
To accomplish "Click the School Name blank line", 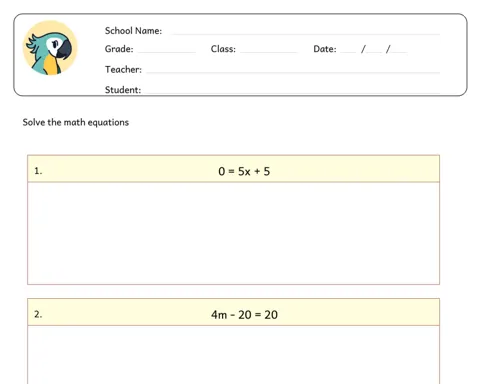I will coord(306,32).
